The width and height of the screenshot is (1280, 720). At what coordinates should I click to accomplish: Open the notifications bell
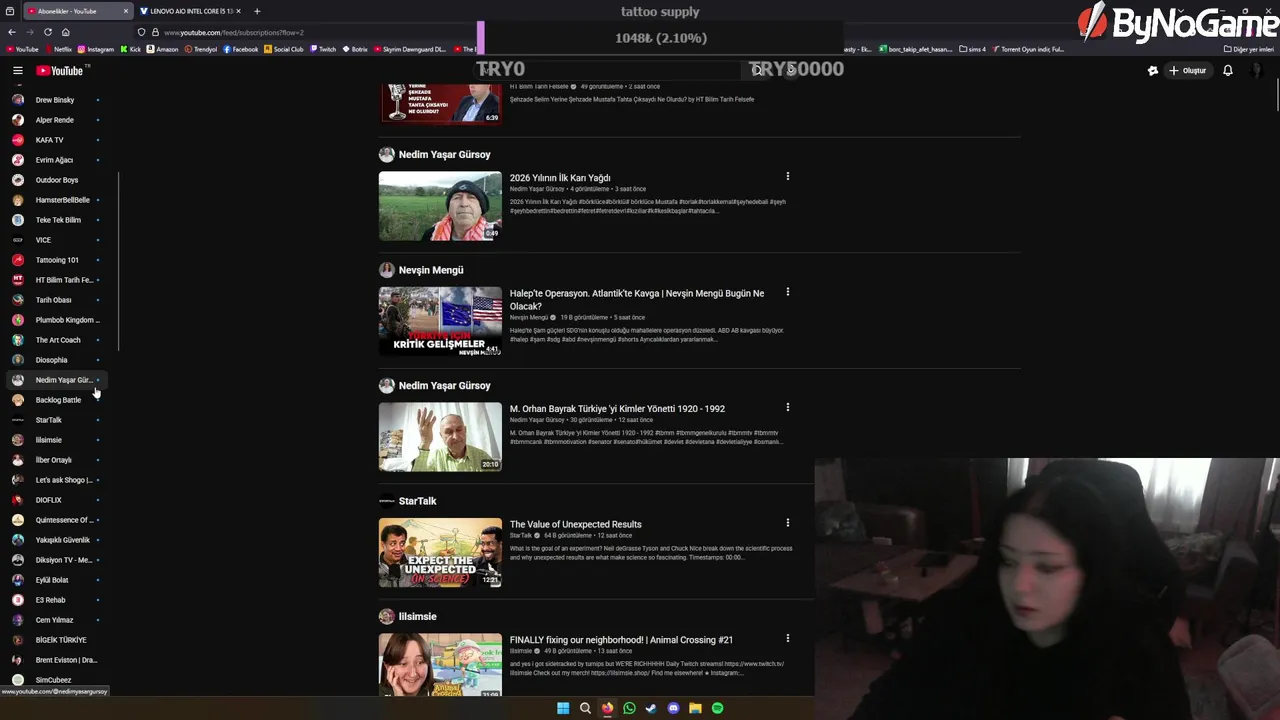[1228, 71]
